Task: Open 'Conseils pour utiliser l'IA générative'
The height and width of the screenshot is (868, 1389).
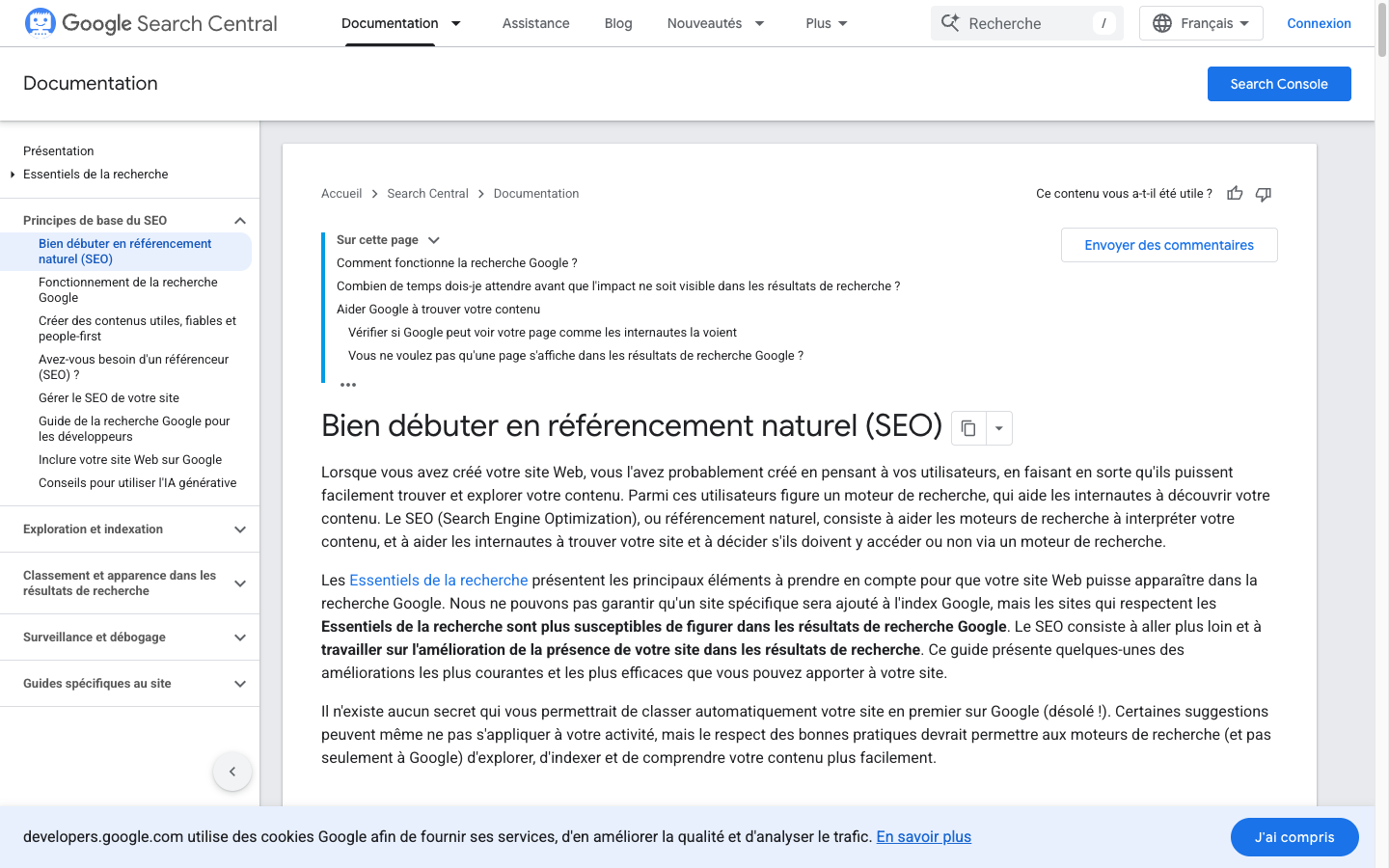Action: tap(137, 483)
